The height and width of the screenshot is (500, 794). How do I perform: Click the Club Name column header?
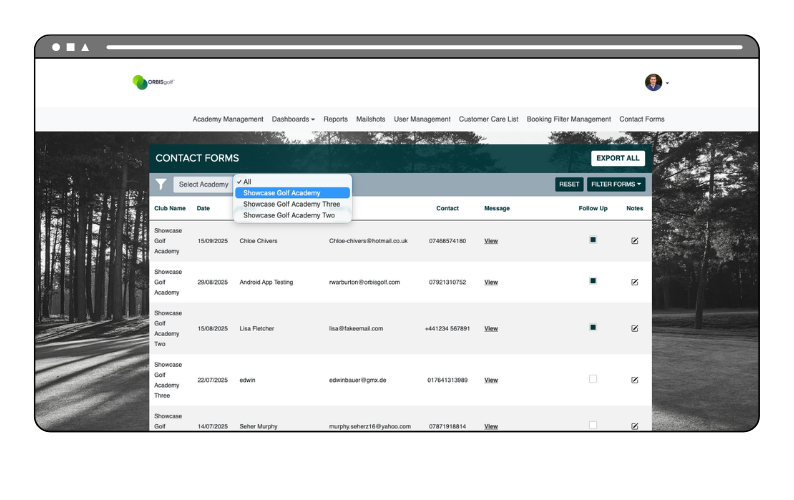click(170, 208)
